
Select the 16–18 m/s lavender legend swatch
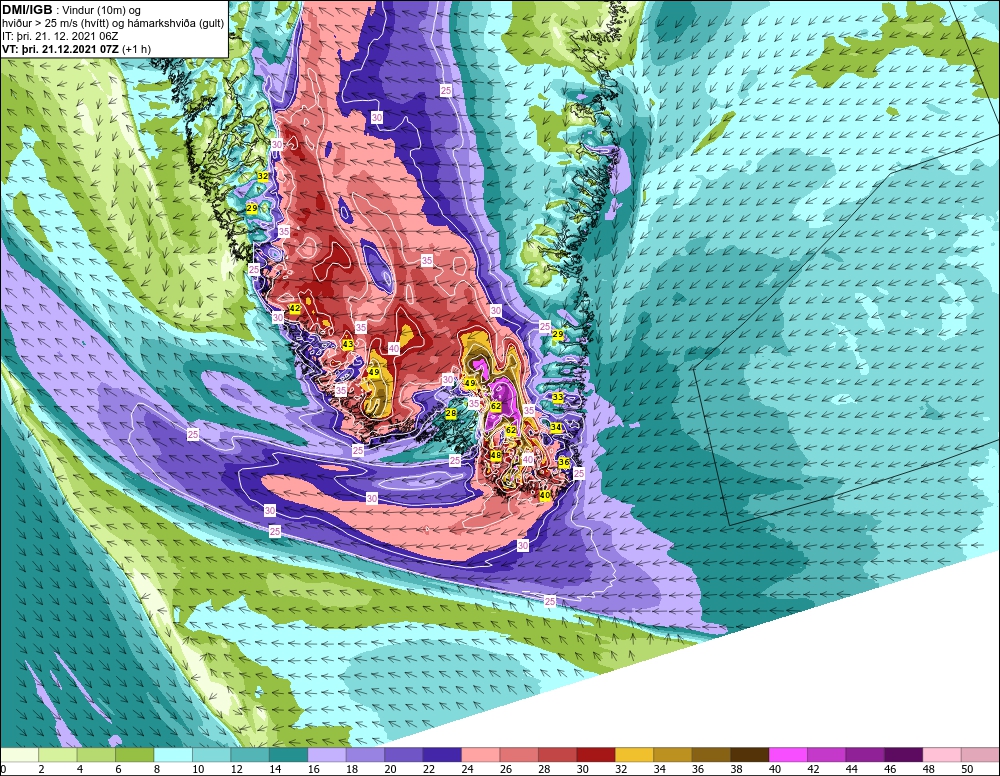pos(327,755)
